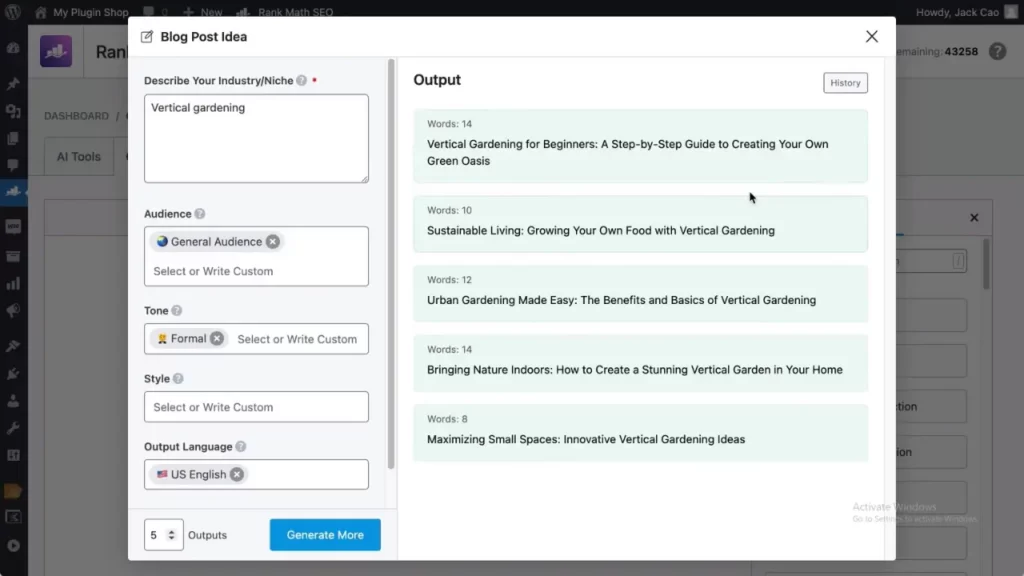Click the background page scrollbar
The height and width of the screenshot is (576, 1024).
click(x=986, y=264)
